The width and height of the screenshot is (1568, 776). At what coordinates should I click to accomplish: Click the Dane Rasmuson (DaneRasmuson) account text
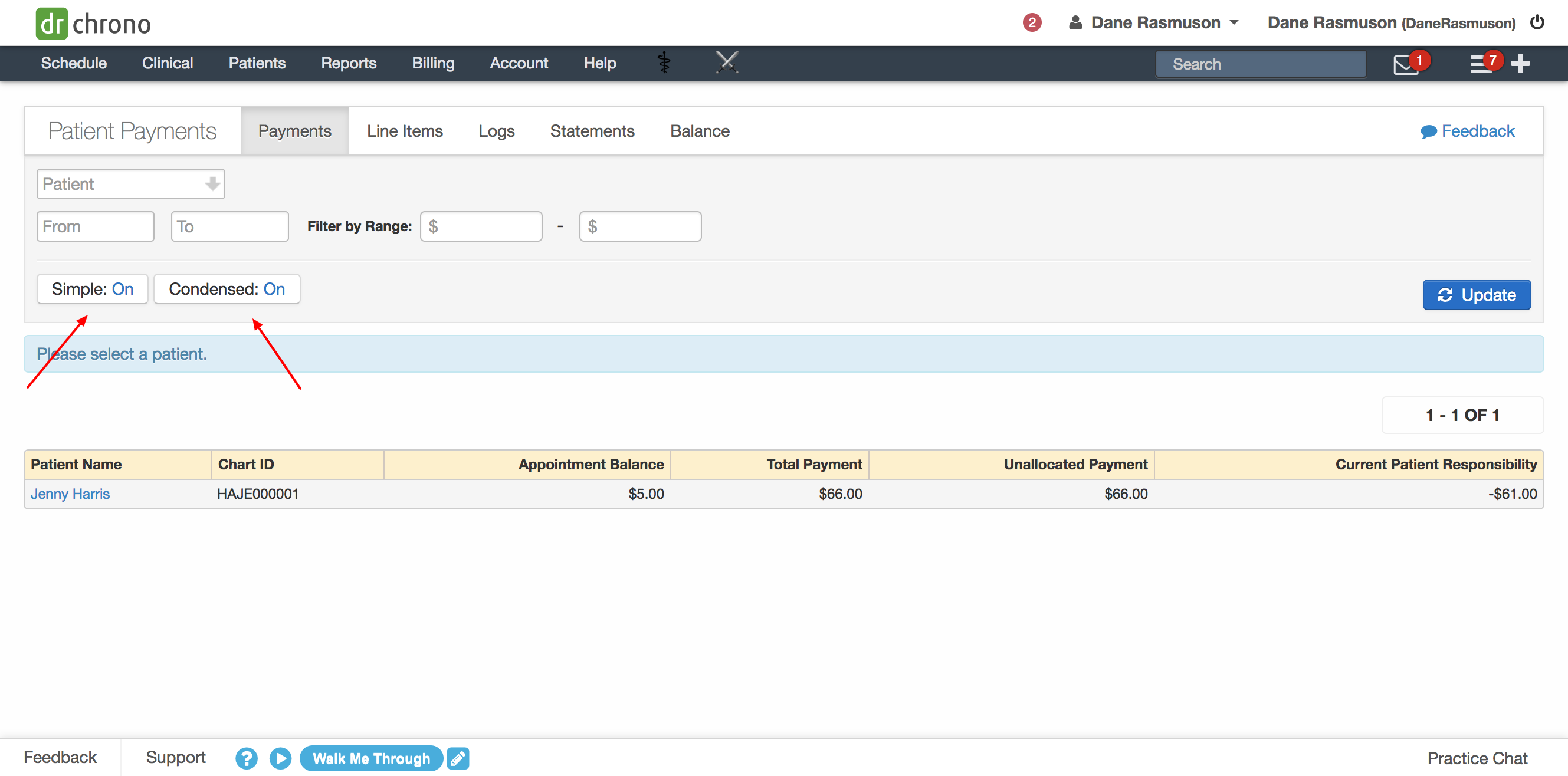[1392, 23]
